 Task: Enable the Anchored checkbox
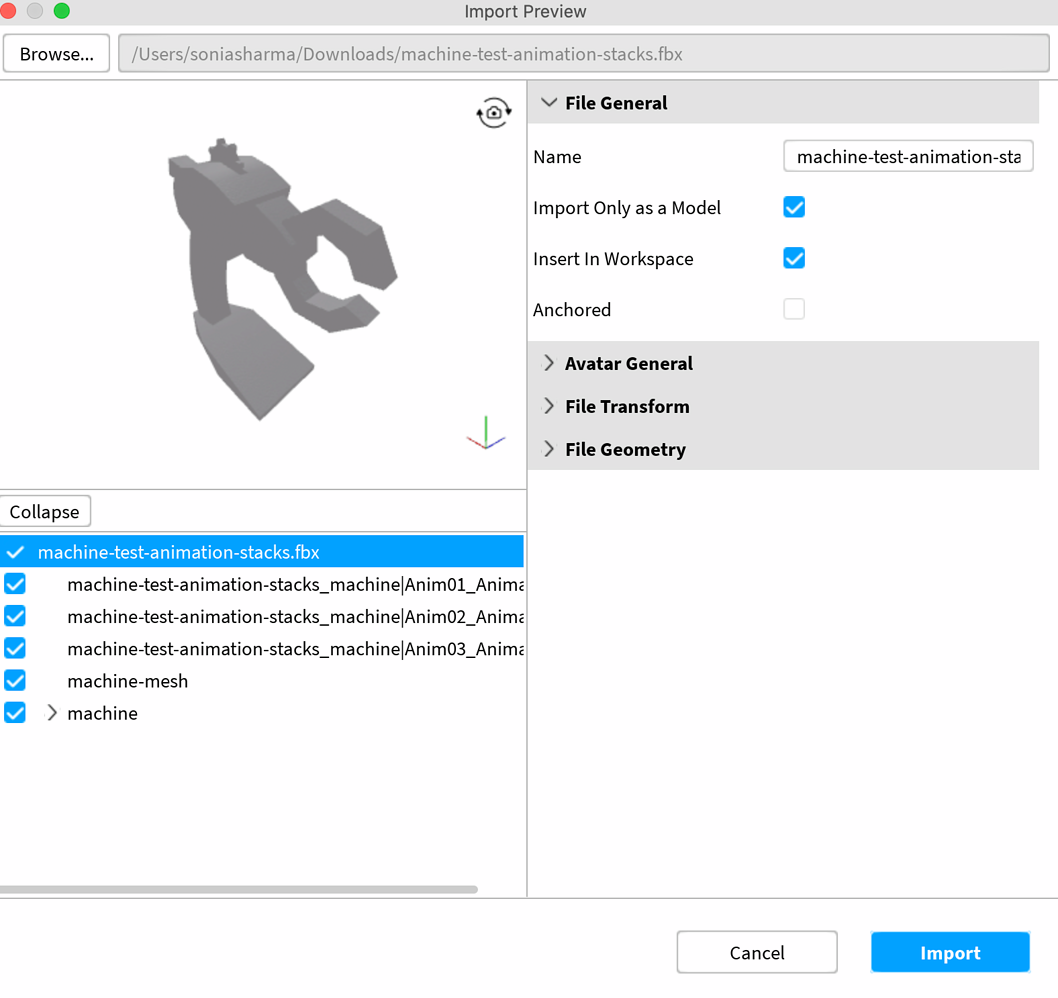point(794,309)
